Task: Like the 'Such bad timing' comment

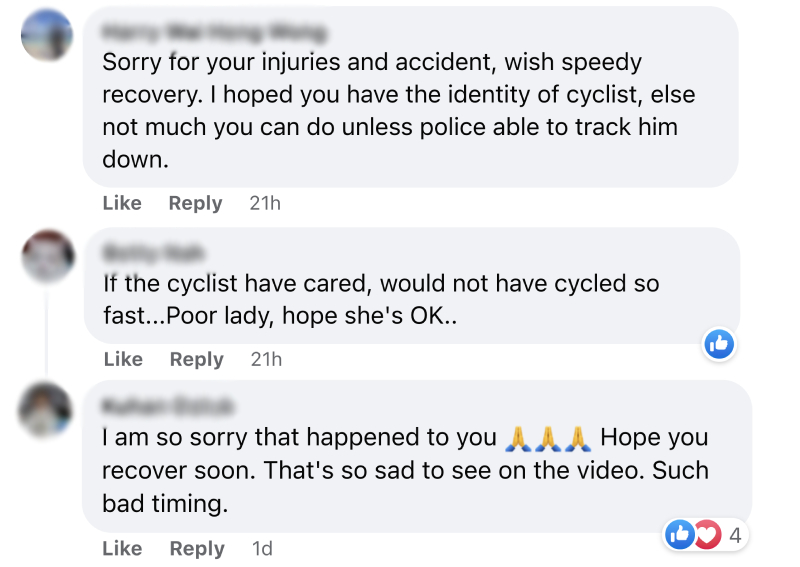Action: click(122, 548)
